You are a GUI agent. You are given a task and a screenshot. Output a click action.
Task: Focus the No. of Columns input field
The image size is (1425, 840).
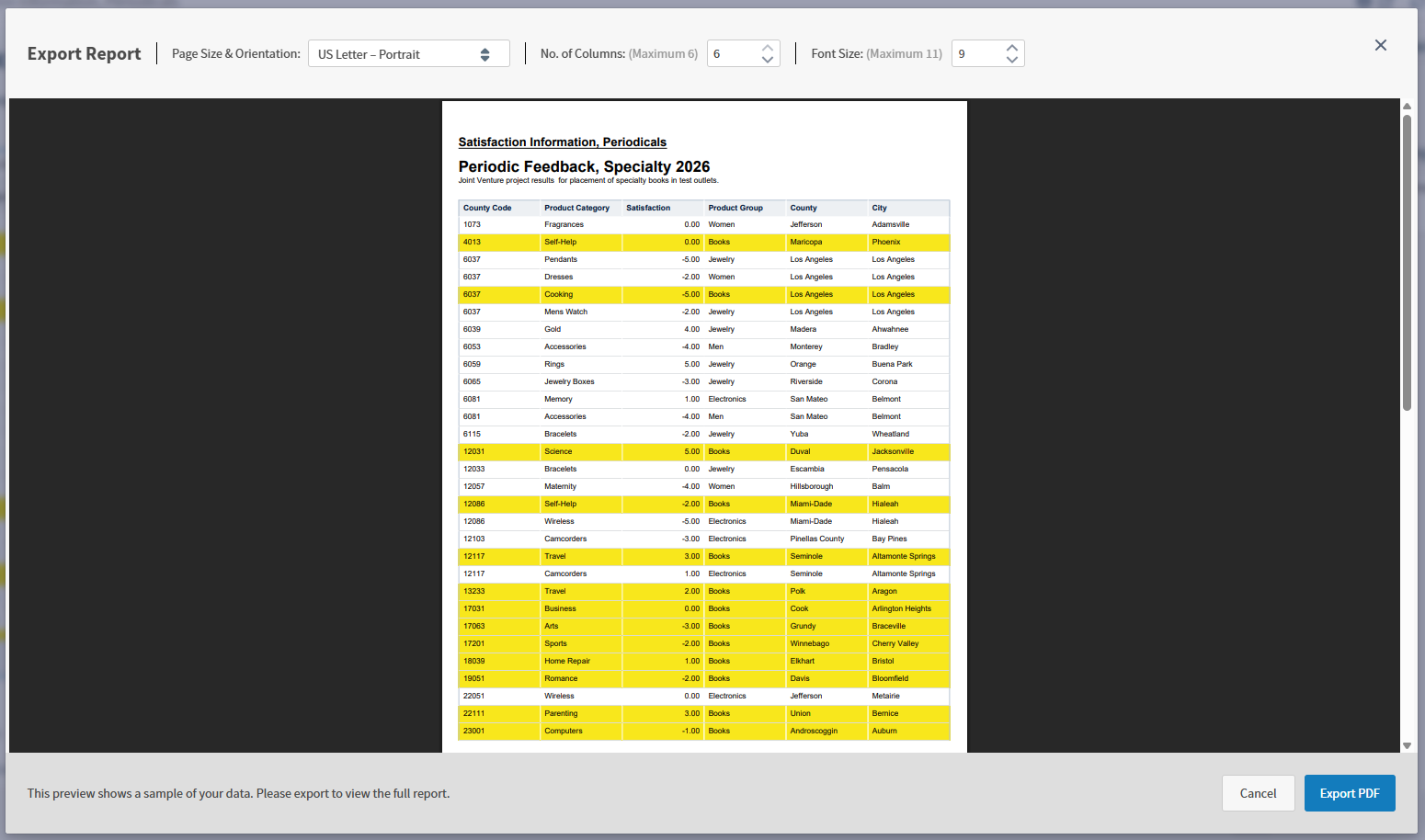[734, 54]
